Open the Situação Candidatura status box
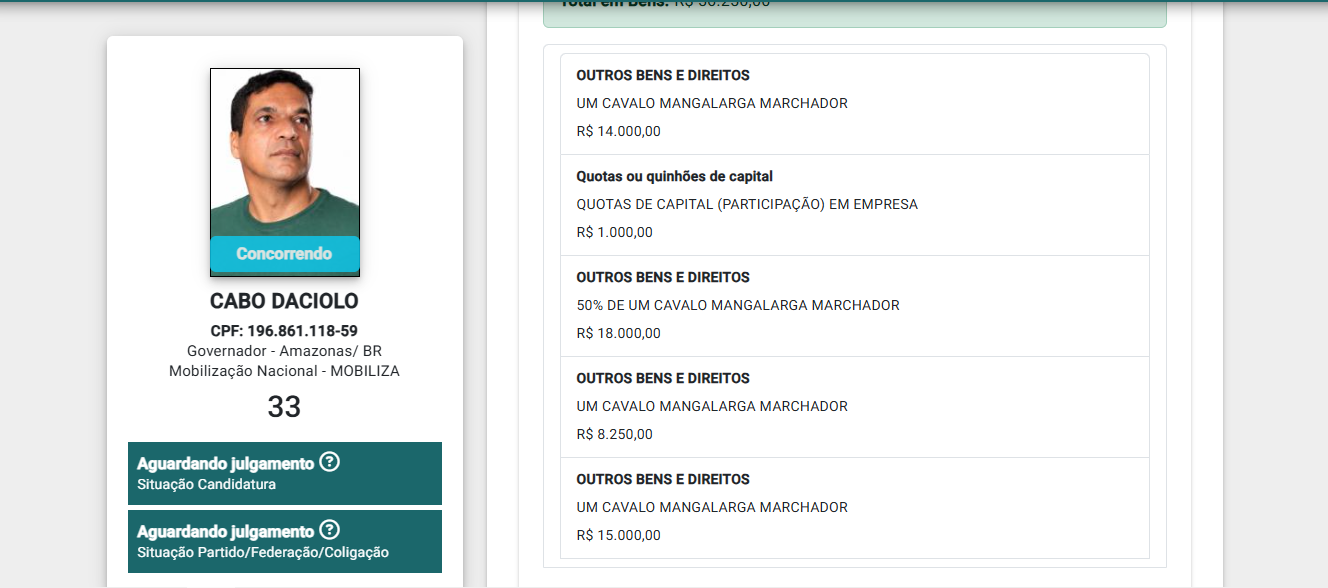 coord(285,473)
